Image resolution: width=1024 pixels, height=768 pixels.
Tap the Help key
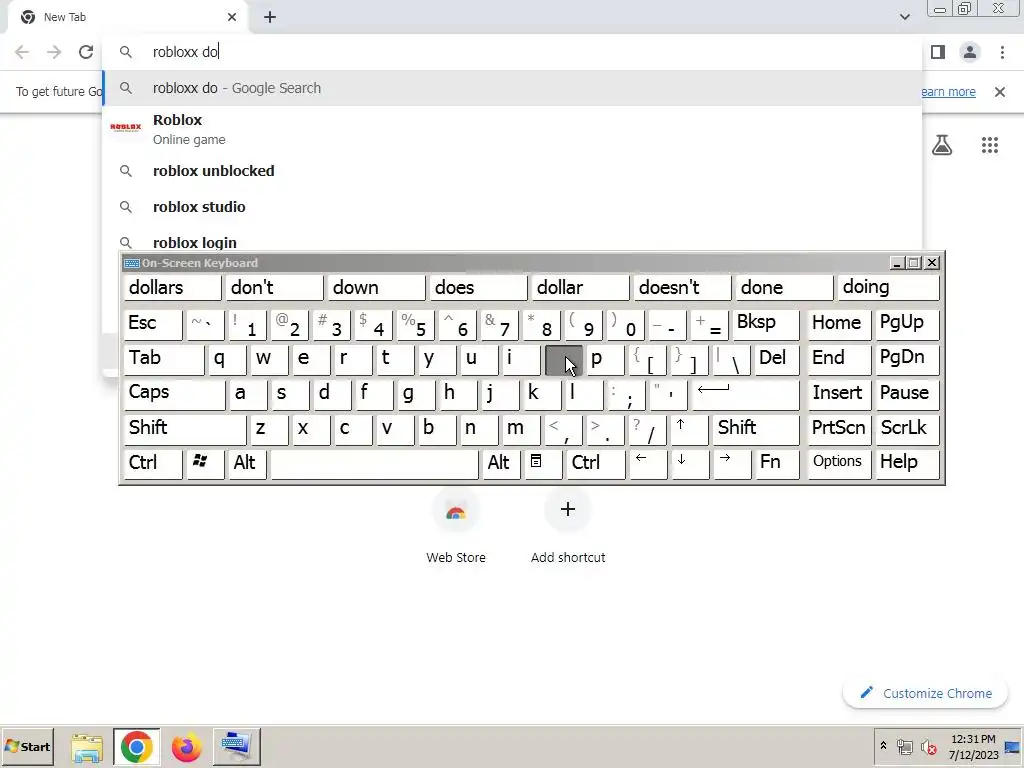[907, 464]
